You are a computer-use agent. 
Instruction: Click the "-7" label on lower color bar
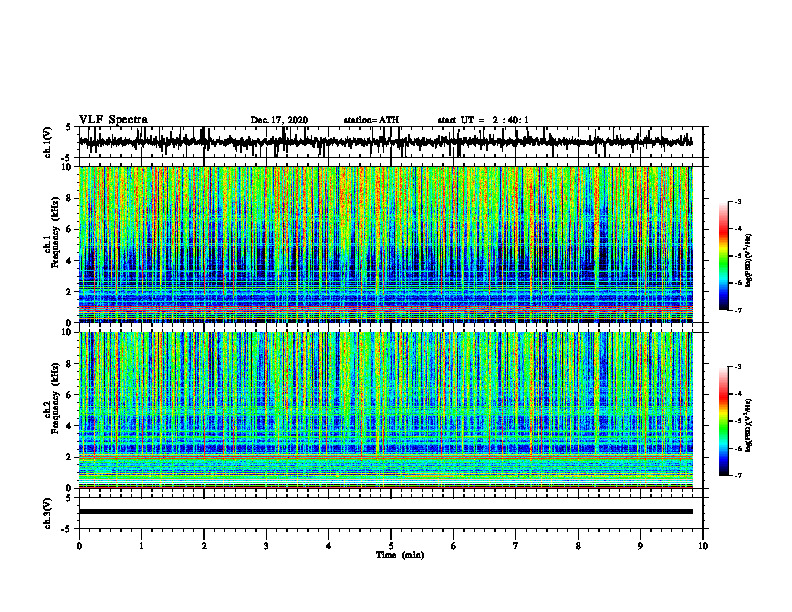tap(738, 475)
